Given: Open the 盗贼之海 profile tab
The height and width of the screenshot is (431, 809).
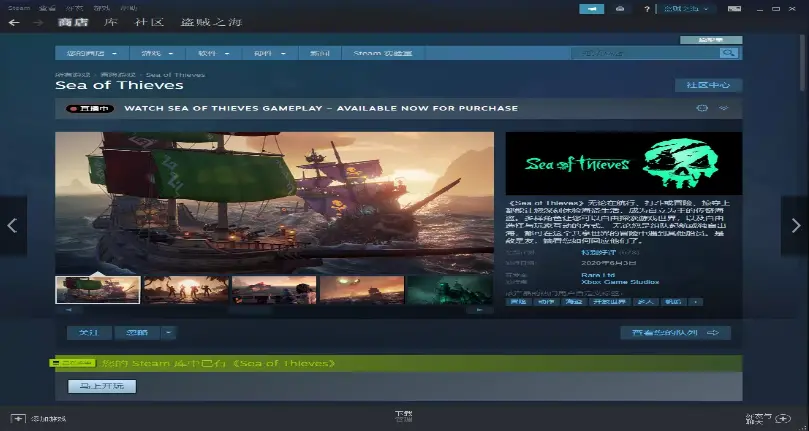Looking at the screenshot, I should [212, 22].
